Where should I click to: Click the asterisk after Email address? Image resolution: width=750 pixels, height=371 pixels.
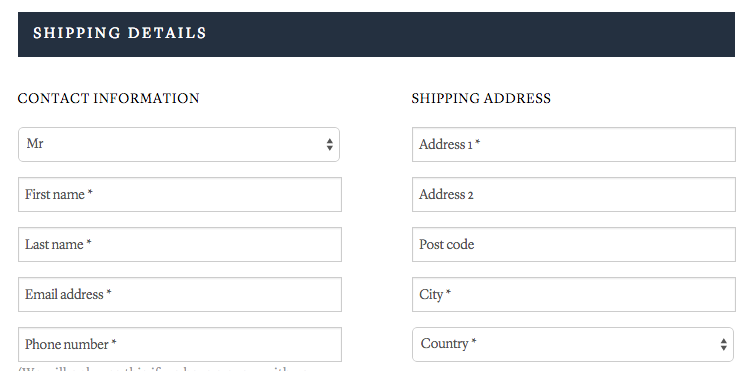pos(109,292)
